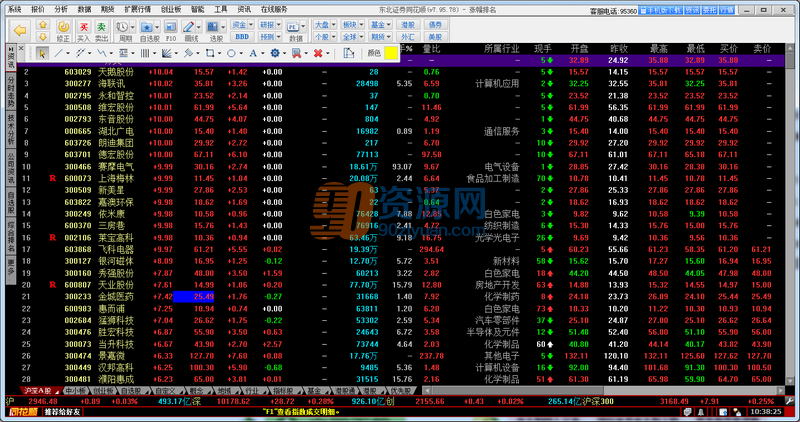
Task: Open the 报价 menu
Action: point(38,9)
